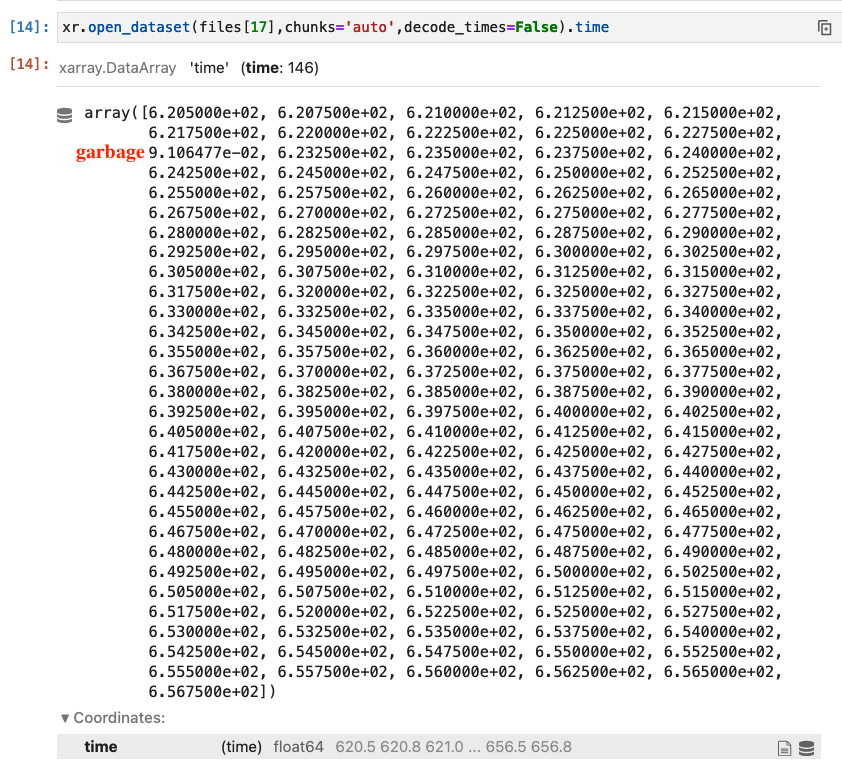This screenshot has height=770, width=842.
Task: Click the open_dataset function name in code
Action: 139,27
